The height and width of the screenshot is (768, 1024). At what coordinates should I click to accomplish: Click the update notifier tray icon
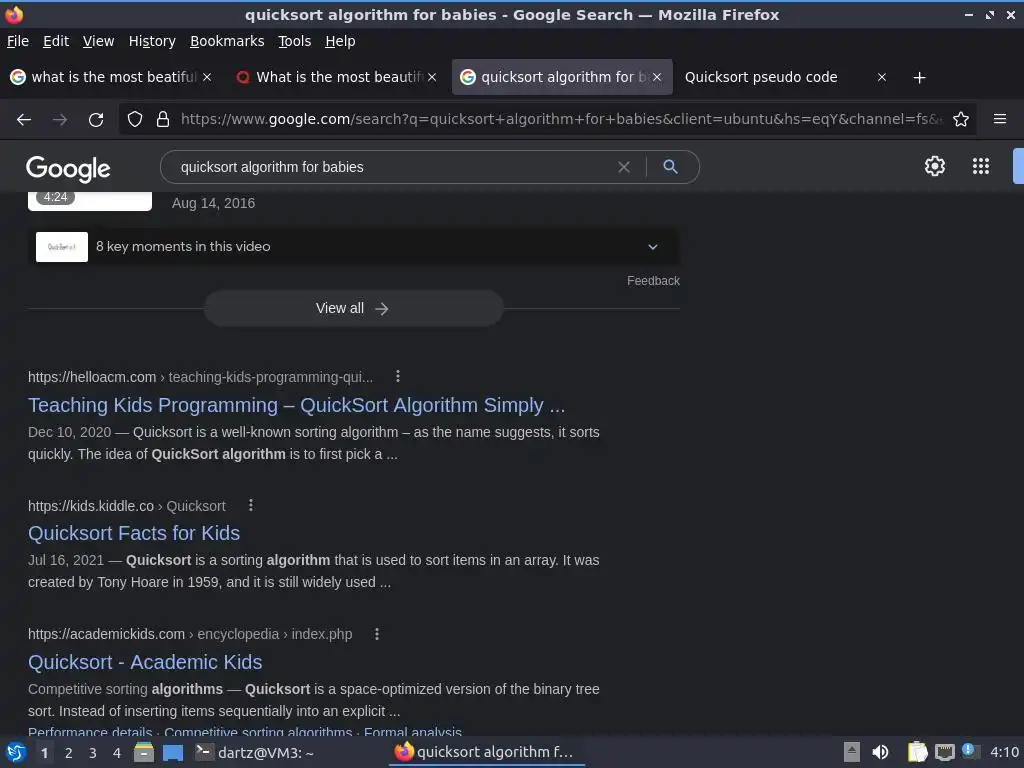(969, 751)
